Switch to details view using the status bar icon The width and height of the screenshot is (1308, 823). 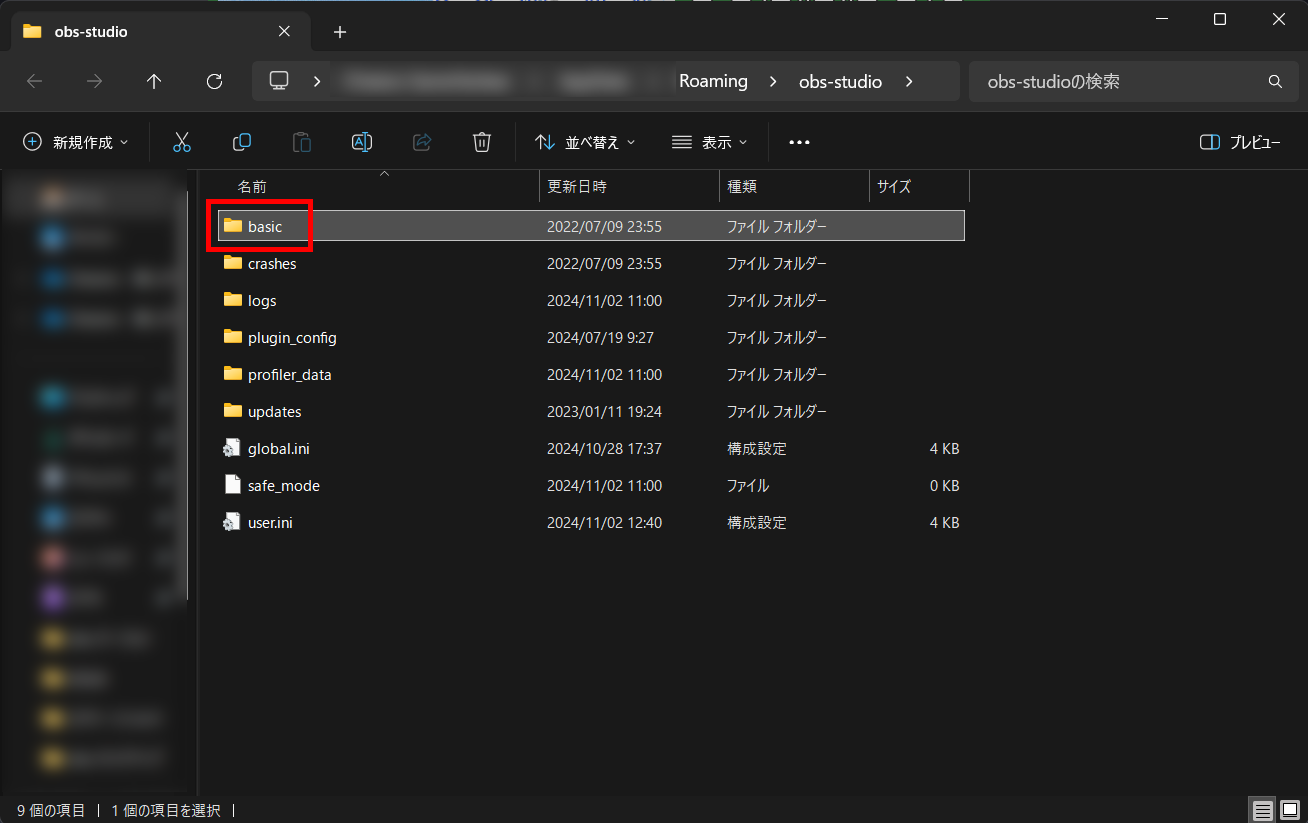point(1263,810)
